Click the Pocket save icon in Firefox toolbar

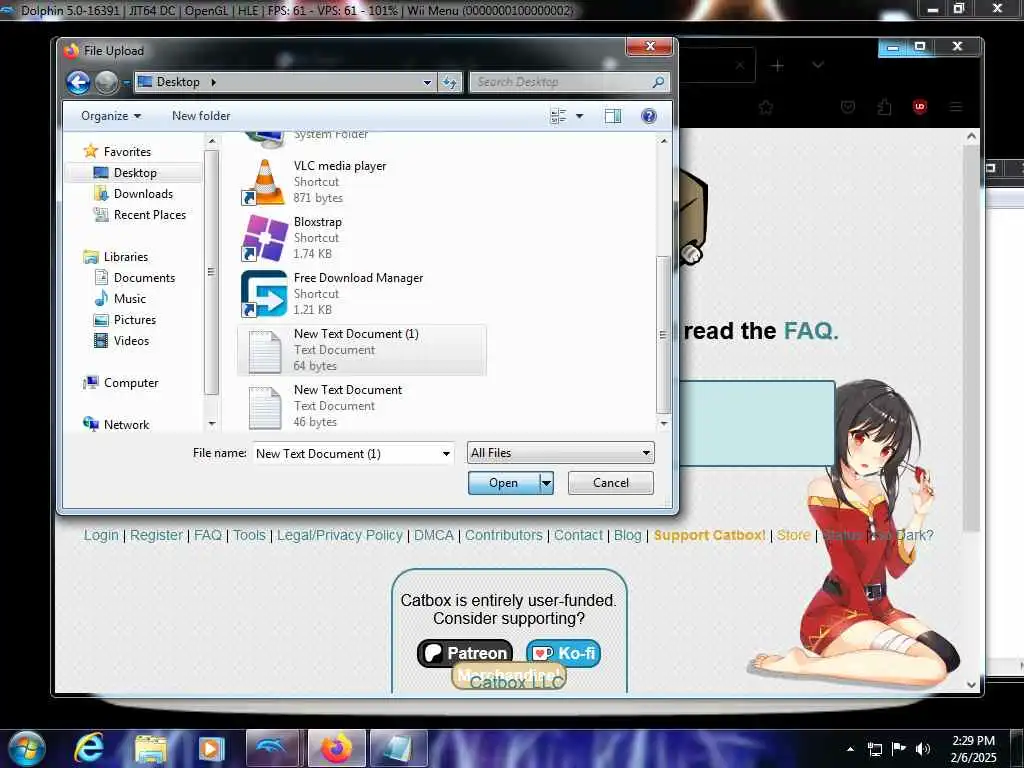pos(848,106)
